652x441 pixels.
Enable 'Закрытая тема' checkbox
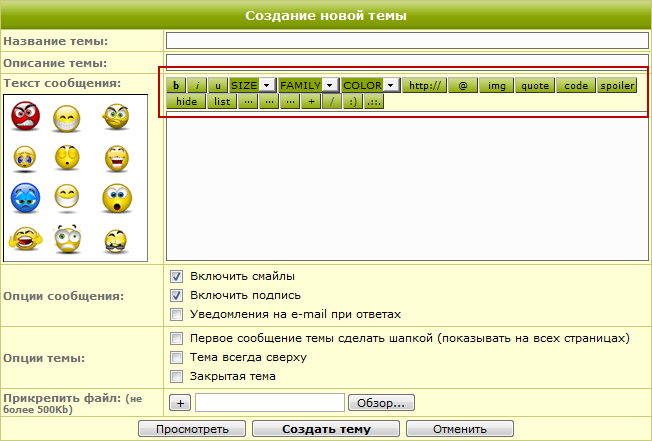tap(177, 376)
